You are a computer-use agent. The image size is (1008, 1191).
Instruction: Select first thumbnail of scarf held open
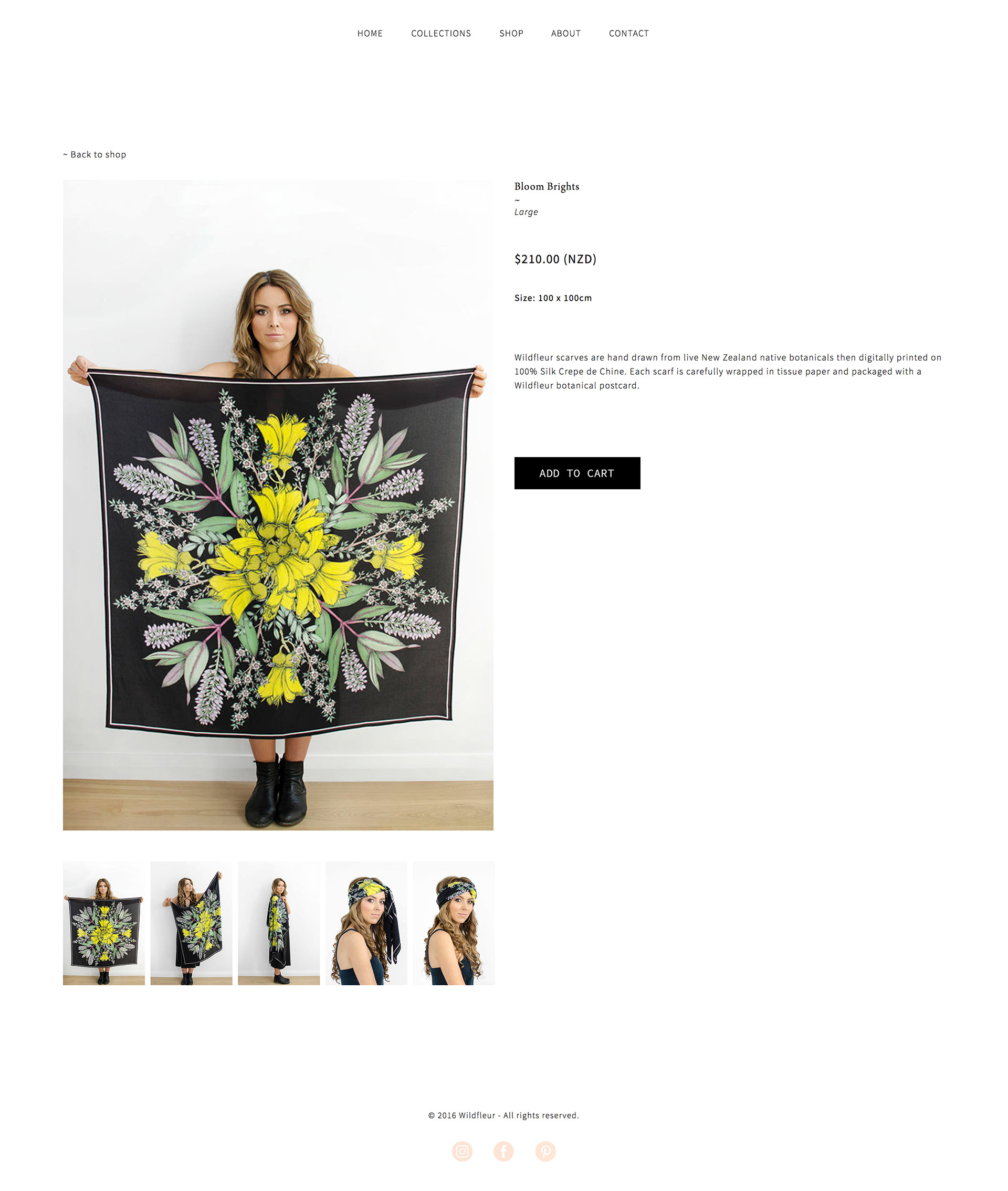[x=104, y=923]
